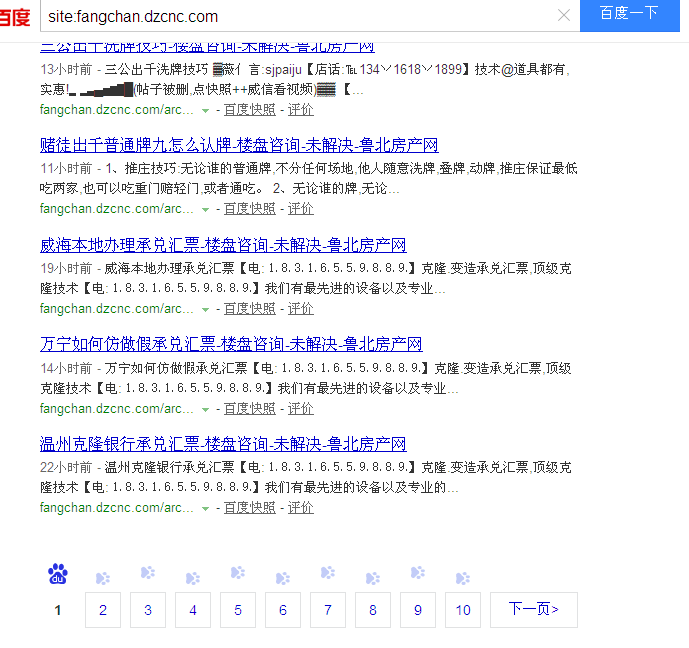Click green URL under 赌徒出千 result
This screenshot has height=648, width=689.
point(116,209)
